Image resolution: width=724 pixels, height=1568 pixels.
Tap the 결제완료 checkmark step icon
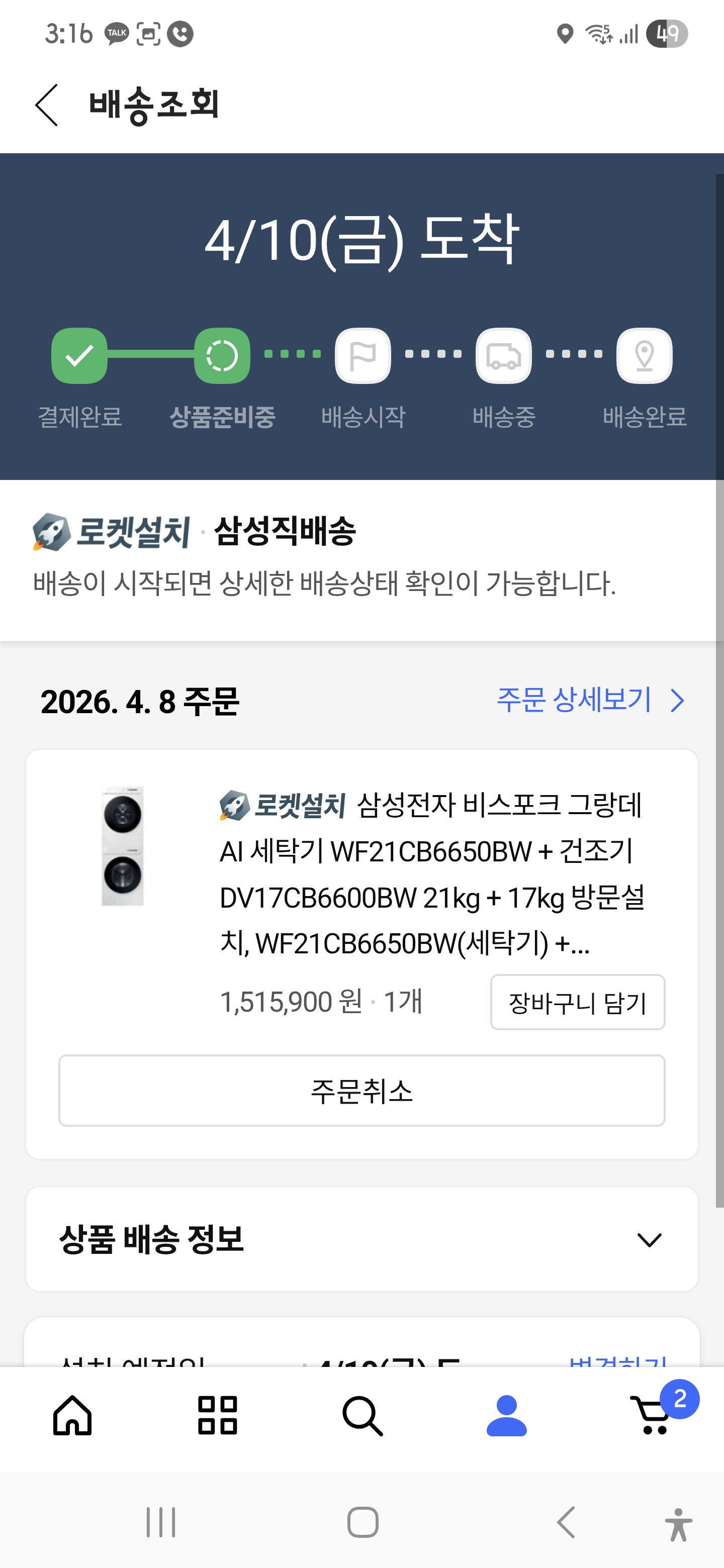79,355
